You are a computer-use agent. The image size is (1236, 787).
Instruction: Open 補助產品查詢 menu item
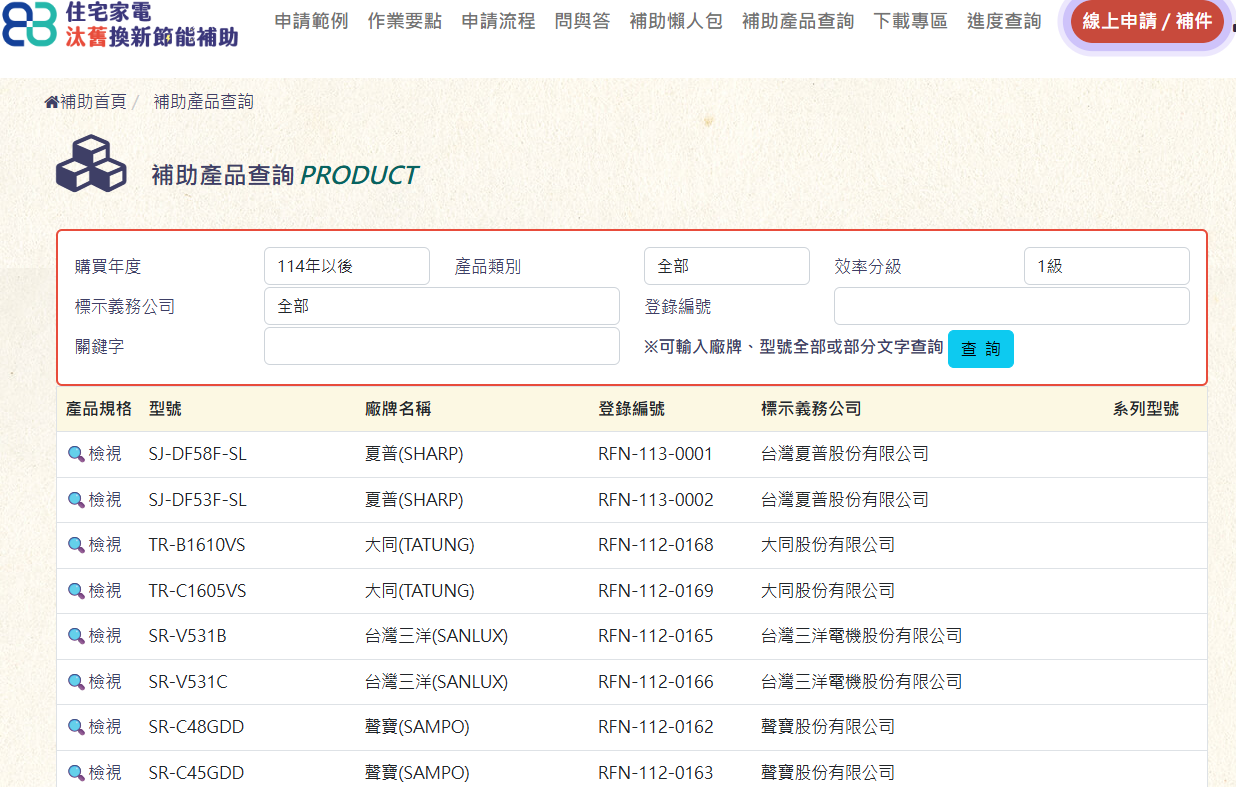798,21
